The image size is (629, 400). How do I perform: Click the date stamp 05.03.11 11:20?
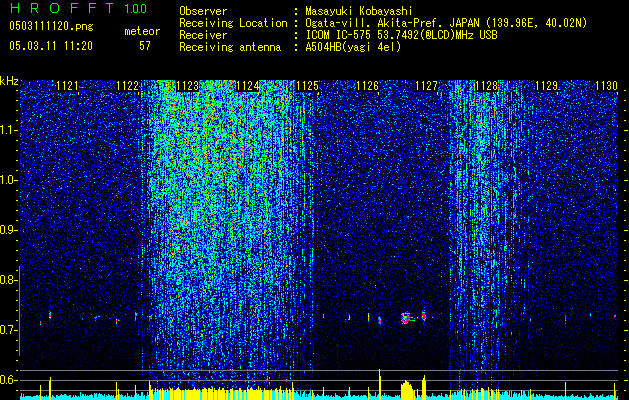(51, 46)
